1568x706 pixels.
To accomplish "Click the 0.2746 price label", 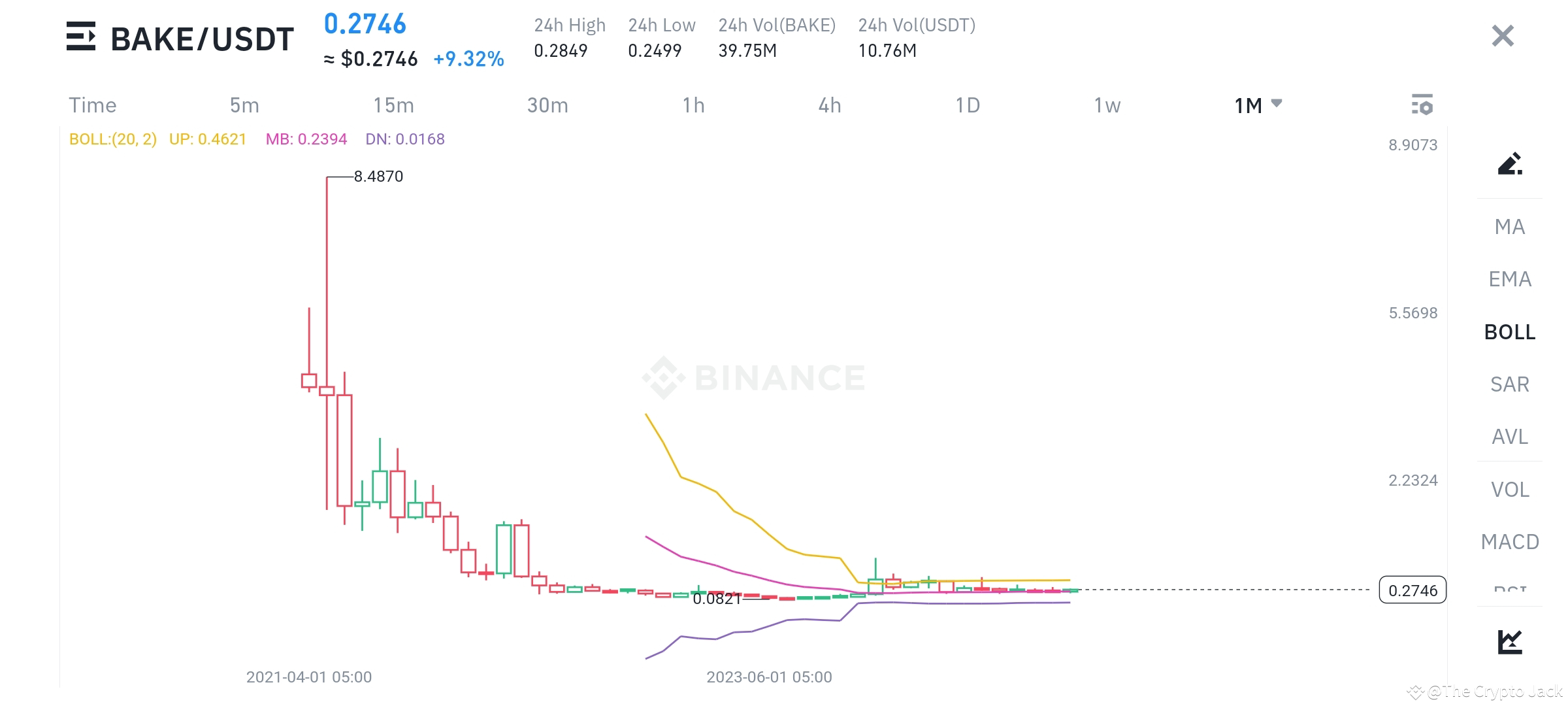I will coord(1413,590).
